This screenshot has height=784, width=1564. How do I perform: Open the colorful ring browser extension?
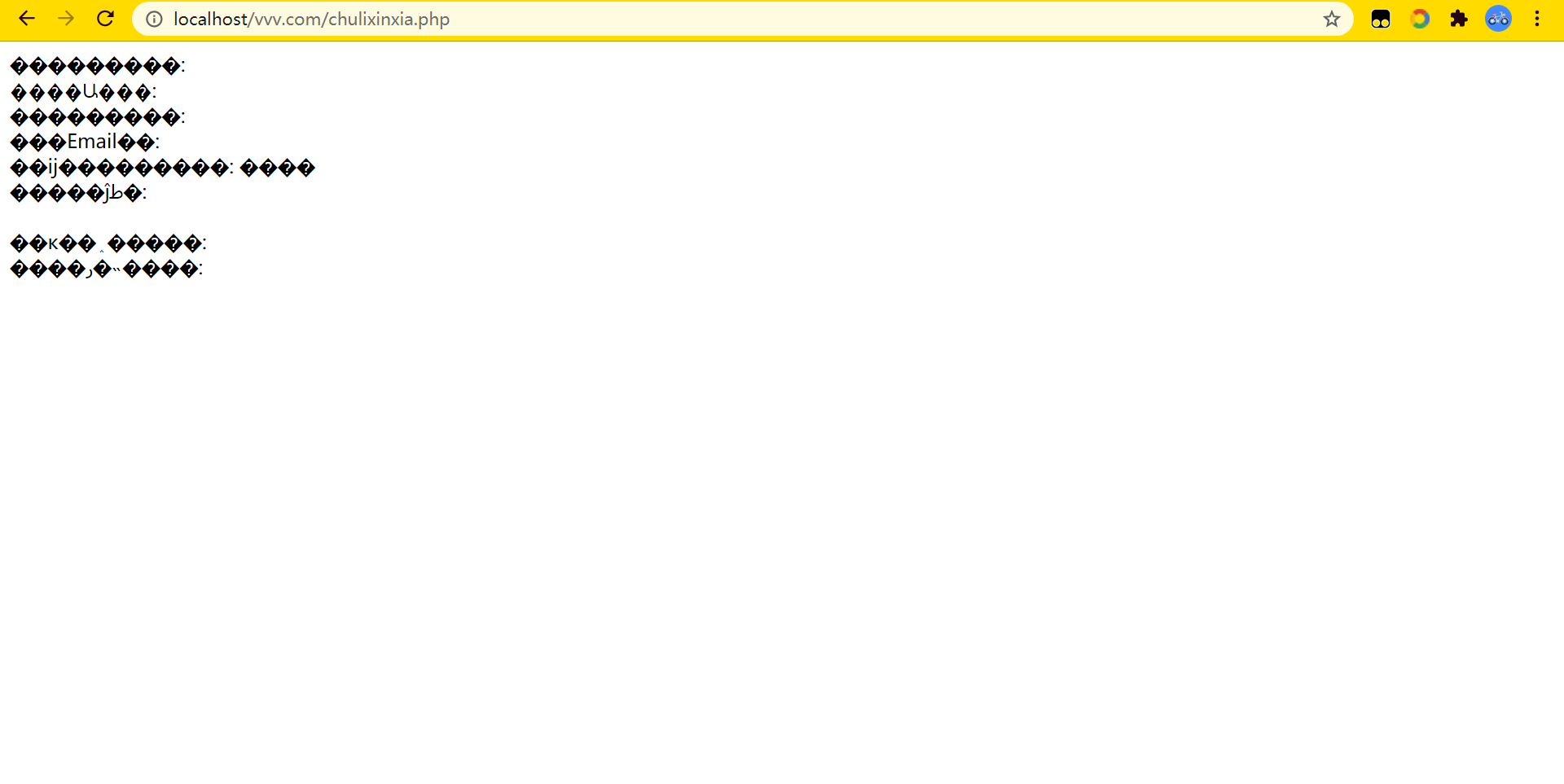tap(1420, 19)
